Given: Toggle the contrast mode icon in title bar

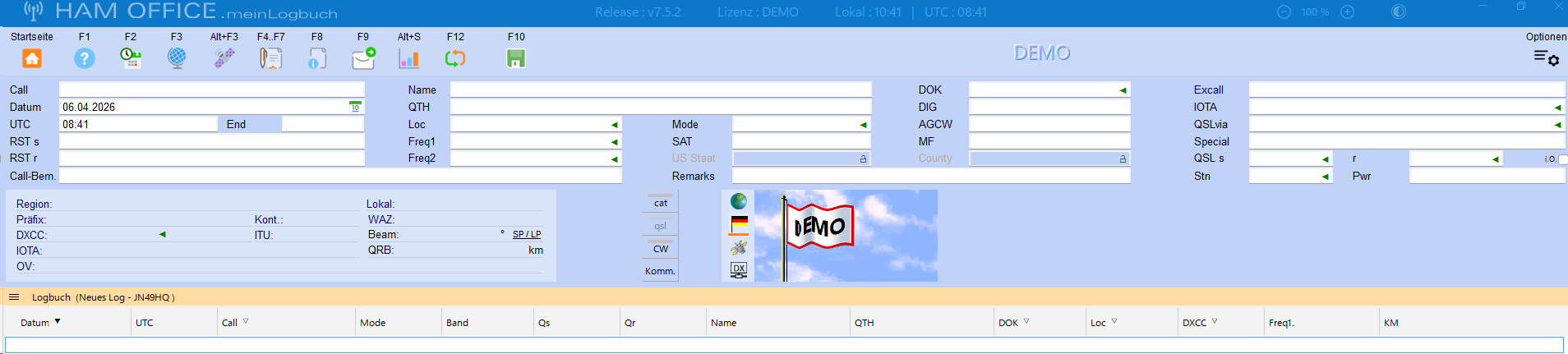Looking at the screenshot, I should 1398,12.
